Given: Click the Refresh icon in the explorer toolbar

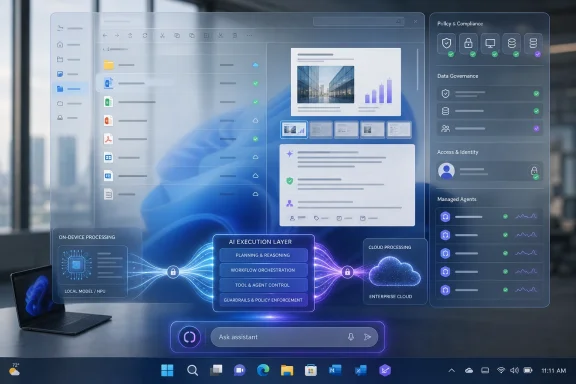Looking at the screenshot, I should (x=145, y=36).
